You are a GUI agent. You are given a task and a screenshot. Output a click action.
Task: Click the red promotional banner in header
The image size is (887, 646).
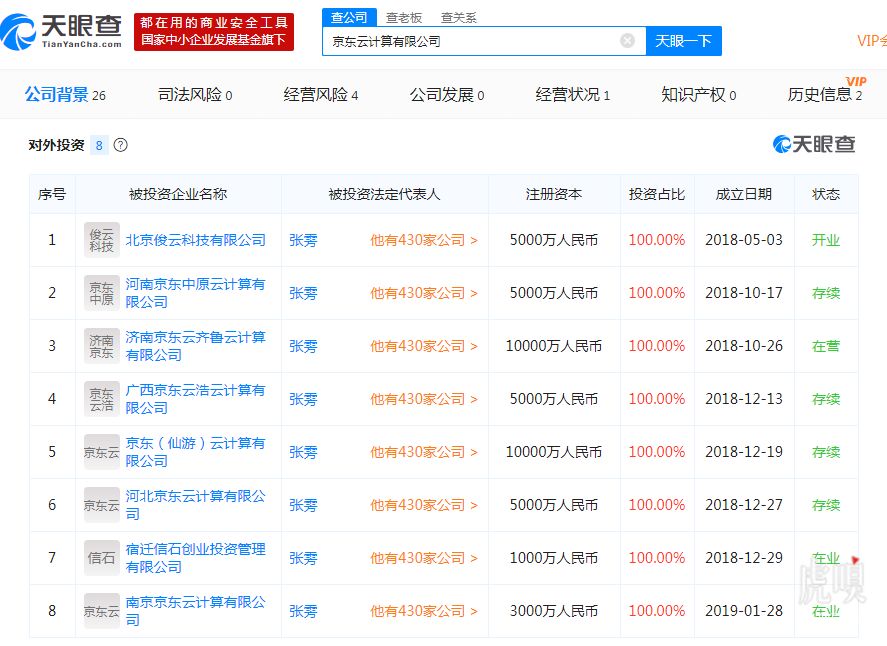214,32
